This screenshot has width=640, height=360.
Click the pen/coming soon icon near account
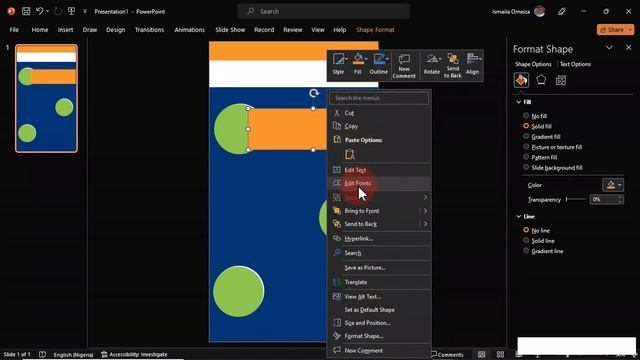[x=562, y=11]
